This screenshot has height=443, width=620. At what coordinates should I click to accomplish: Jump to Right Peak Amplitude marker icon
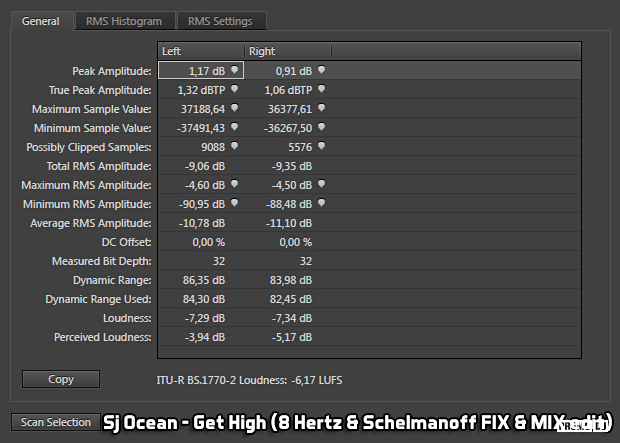coord(321,70)
